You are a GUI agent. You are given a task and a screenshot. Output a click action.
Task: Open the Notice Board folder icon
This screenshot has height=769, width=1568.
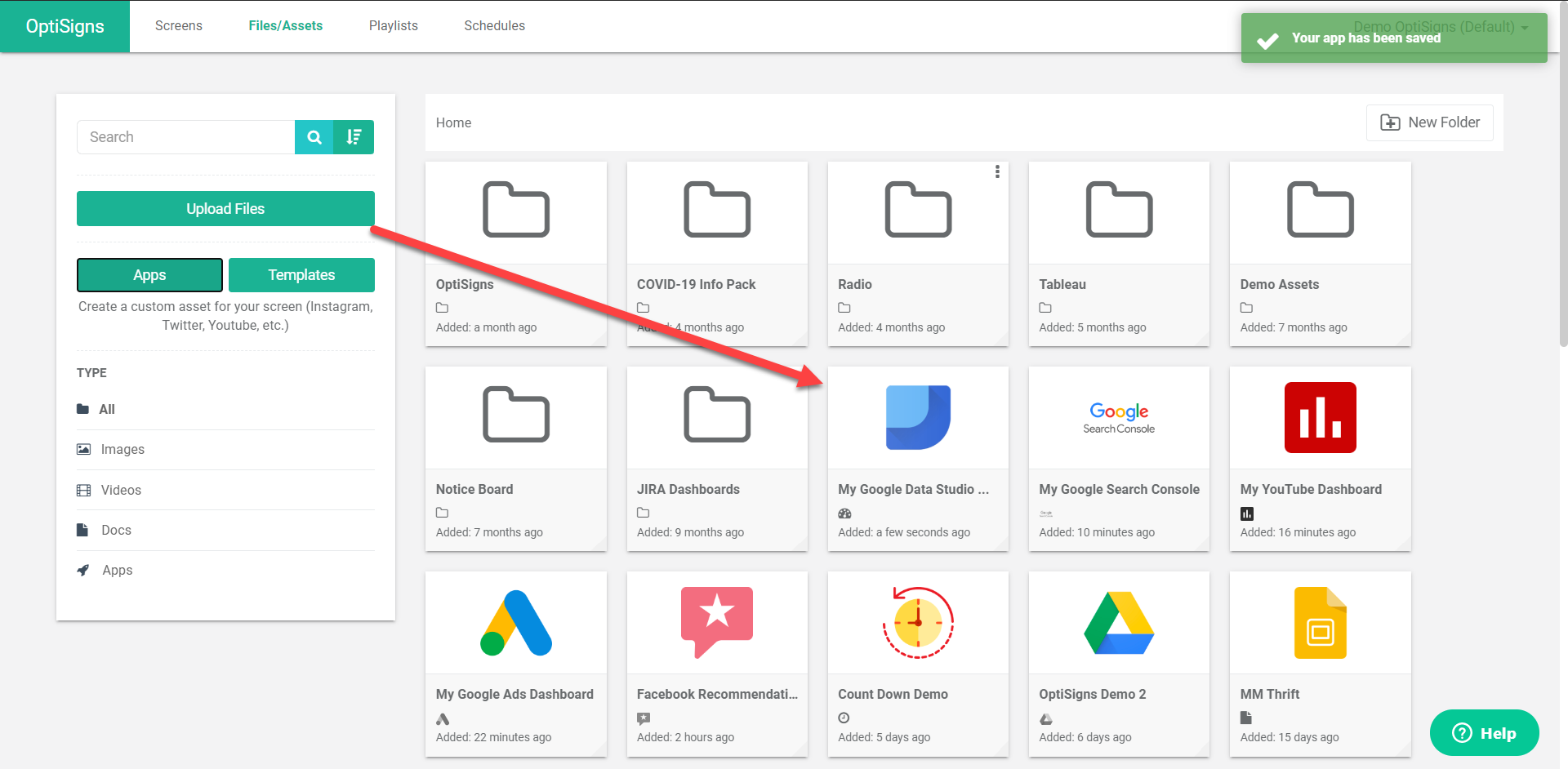pyautogui.click(x=516, y=415)
